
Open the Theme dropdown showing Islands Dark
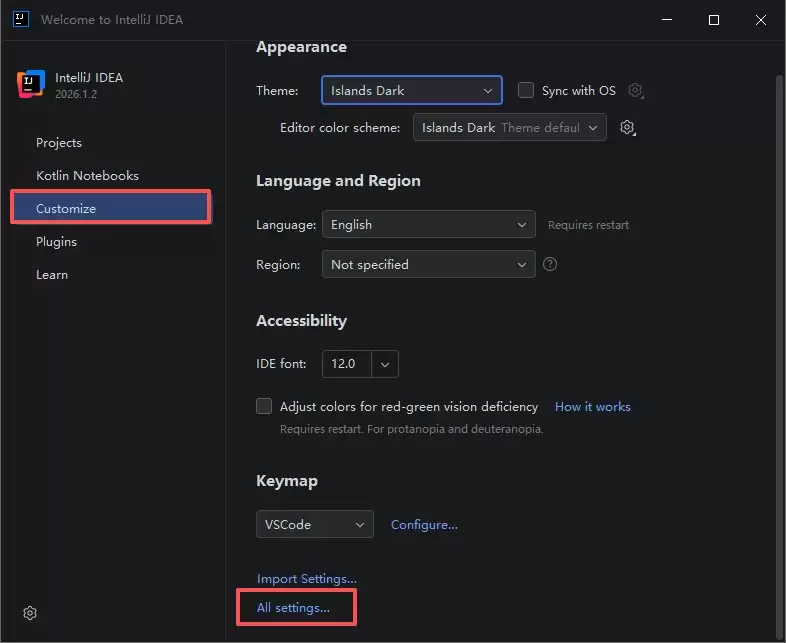coord(412,90)
